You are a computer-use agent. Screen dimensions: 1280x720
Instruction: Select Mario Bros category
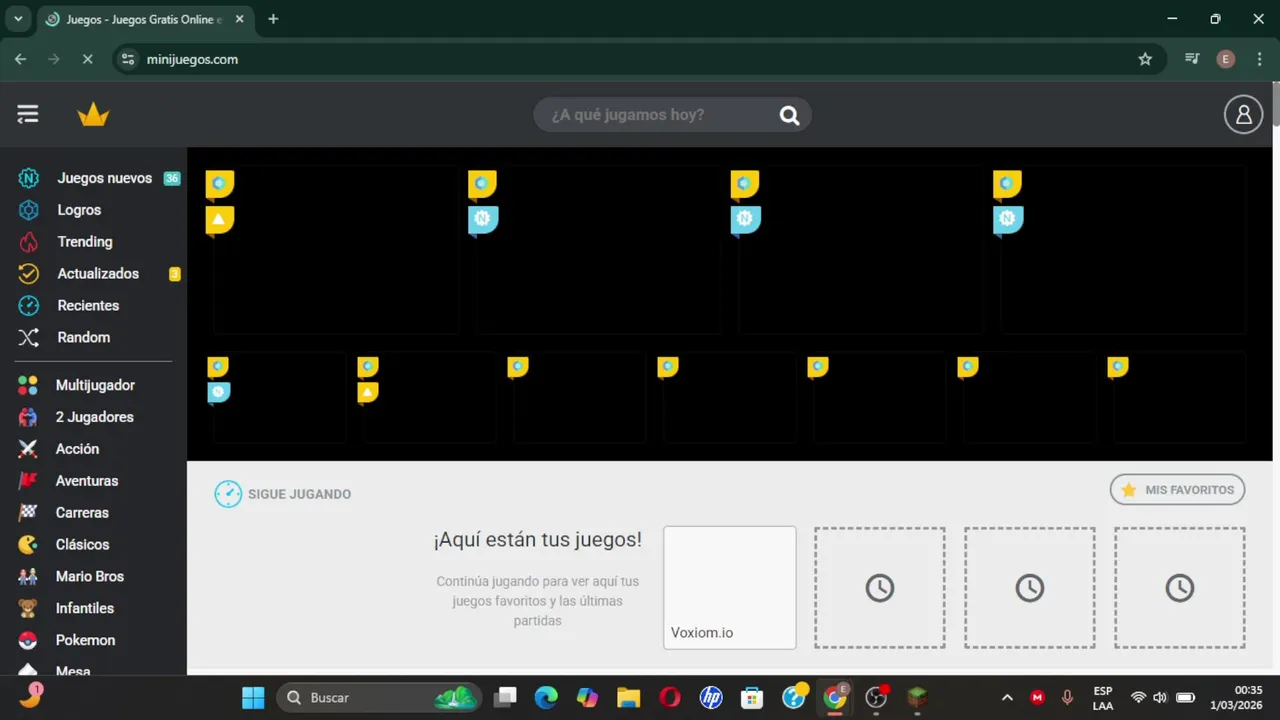[x=90, y=577]
